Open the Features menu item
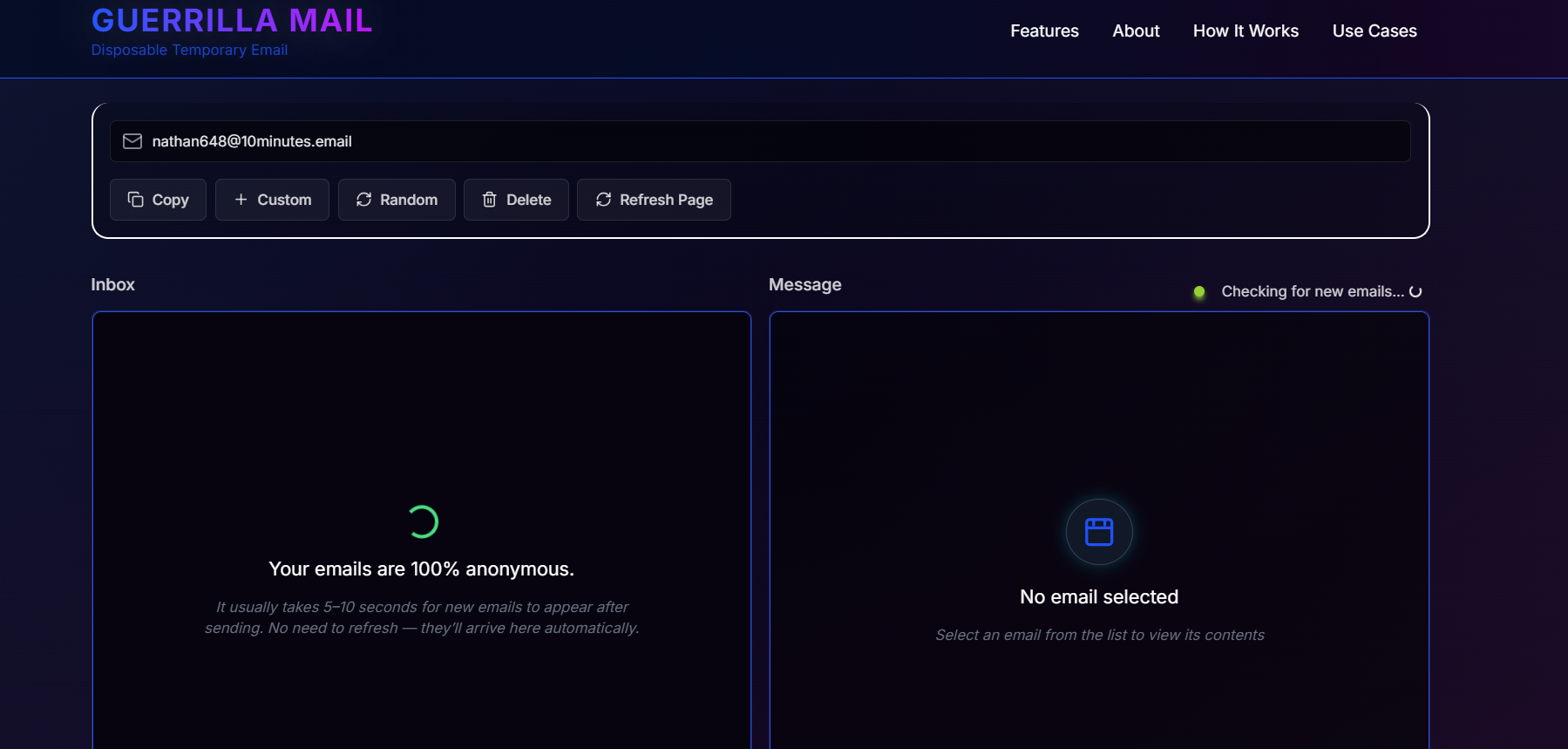The image size is (1568, 749). tap(1044, 31)
